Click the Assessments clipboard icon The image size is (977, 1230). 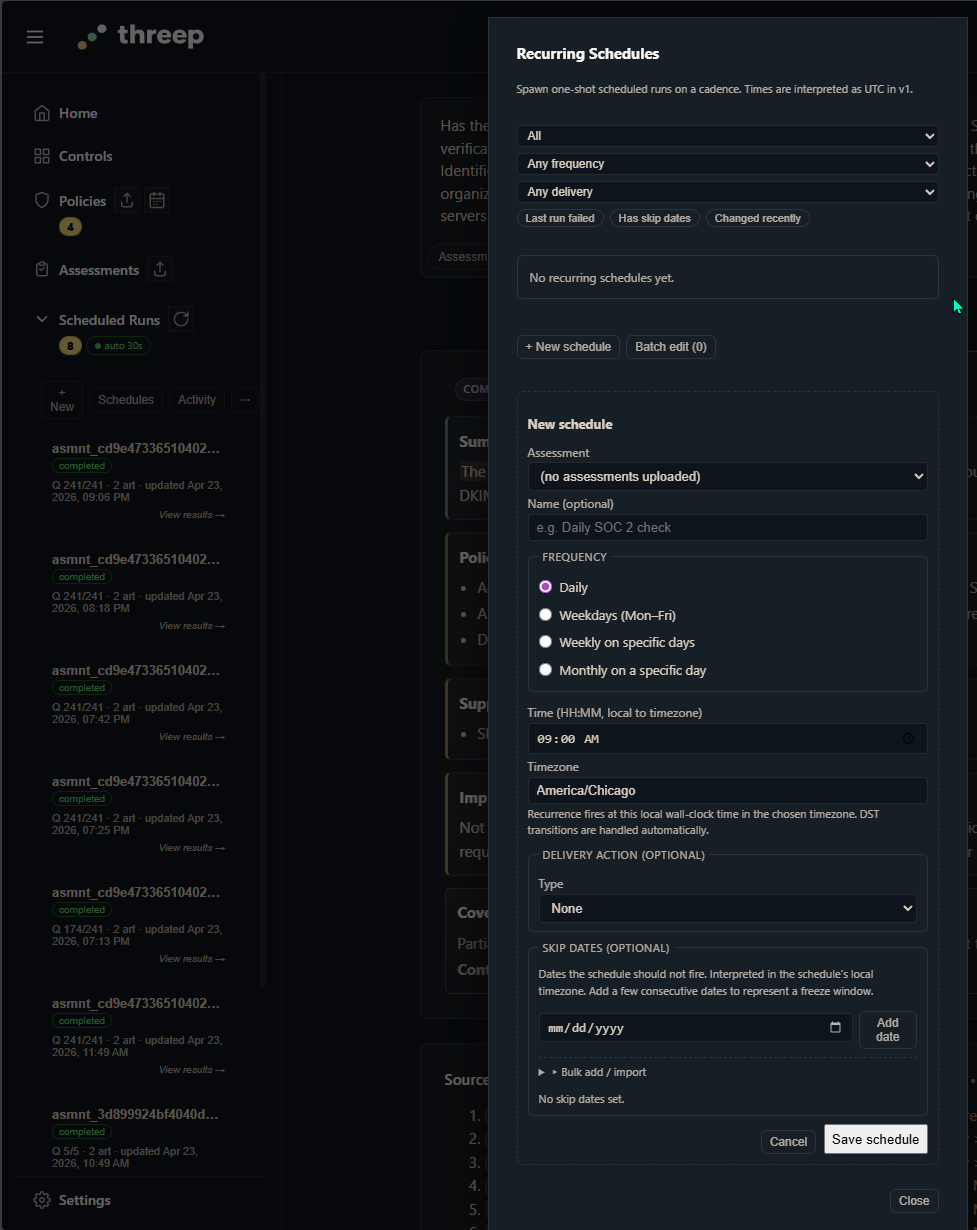tap(42, 270)
